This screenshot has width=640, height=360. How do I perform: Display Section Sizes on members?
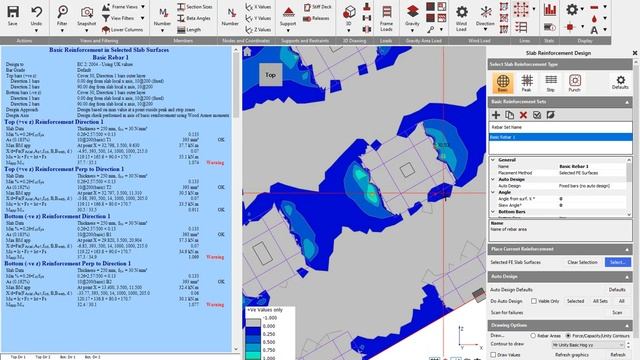(195, 7)
